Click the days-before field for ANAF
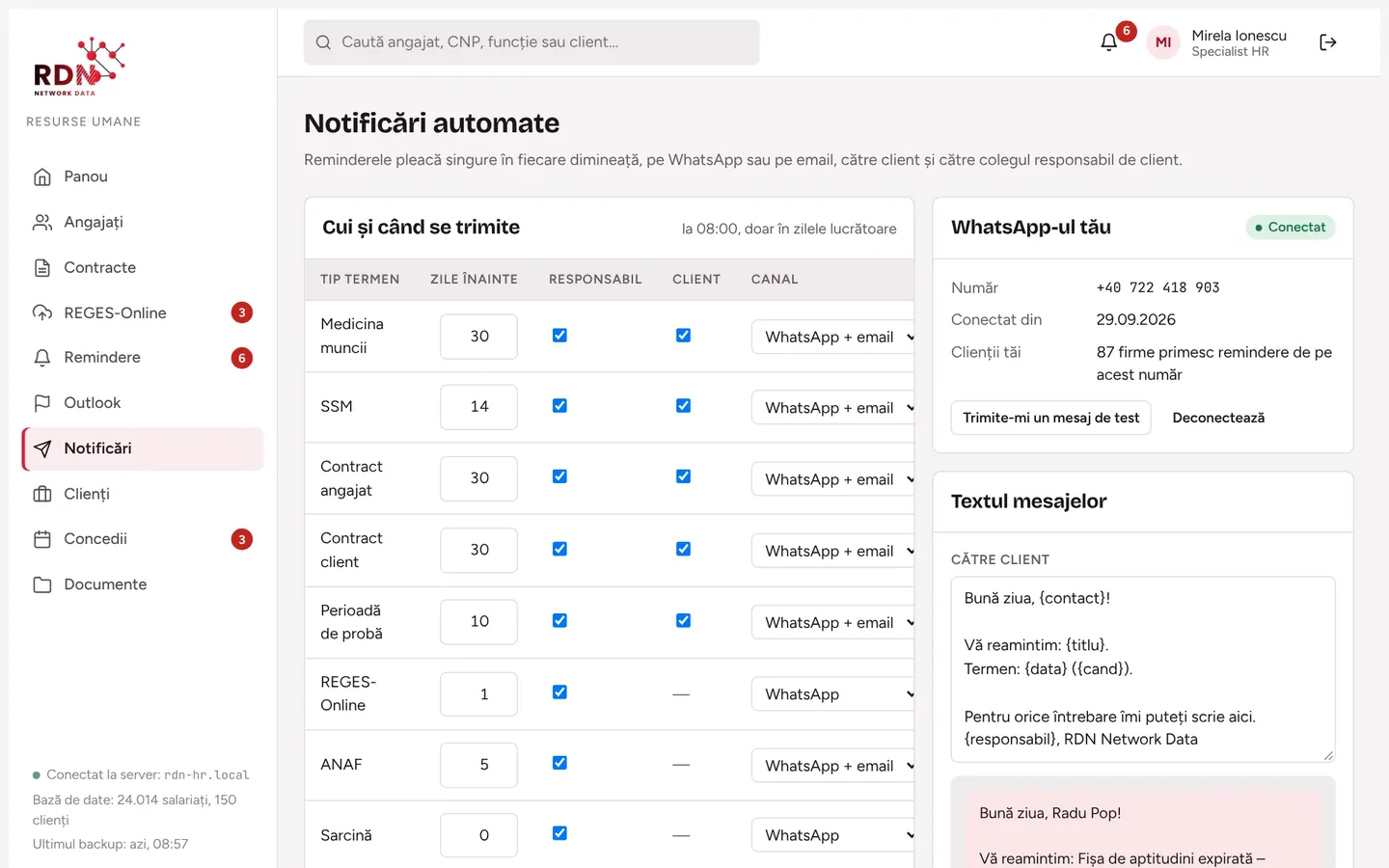 pyautogui.click(x=478, y=765)
